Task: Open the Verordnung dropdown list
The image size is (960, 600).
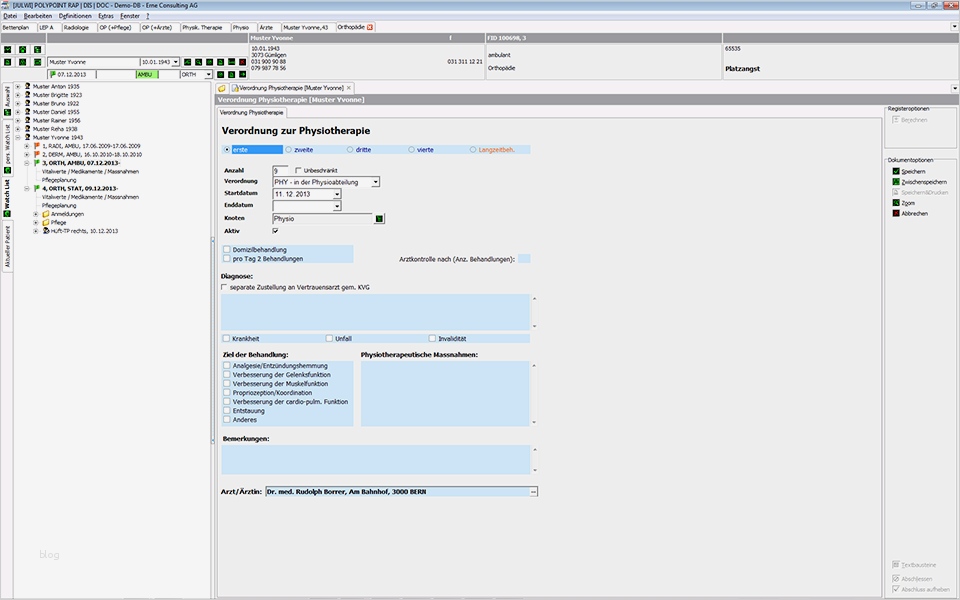Action: (x=375, y=182)
